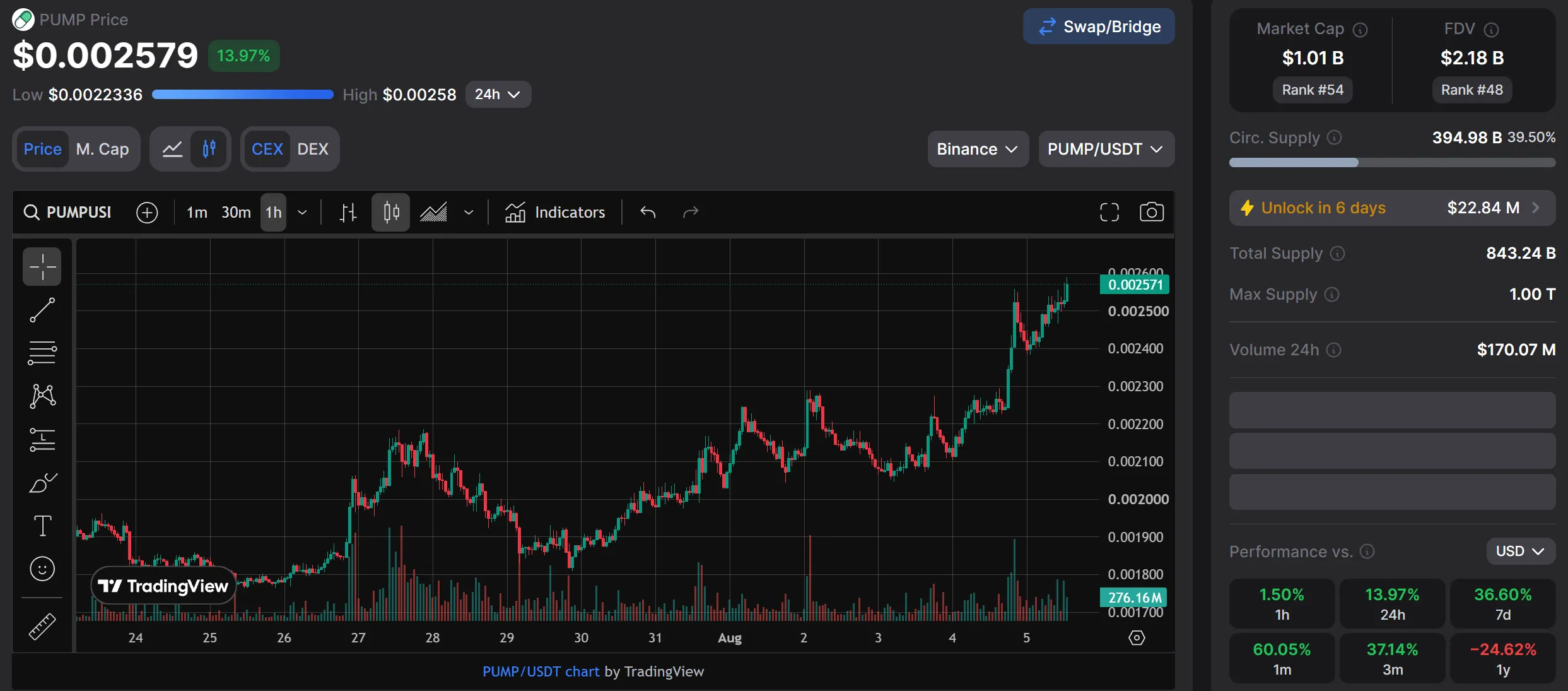Screen dimensions: 1568x691
Task: Open the forecasting and measurement tools
Action: click(42, 439)
